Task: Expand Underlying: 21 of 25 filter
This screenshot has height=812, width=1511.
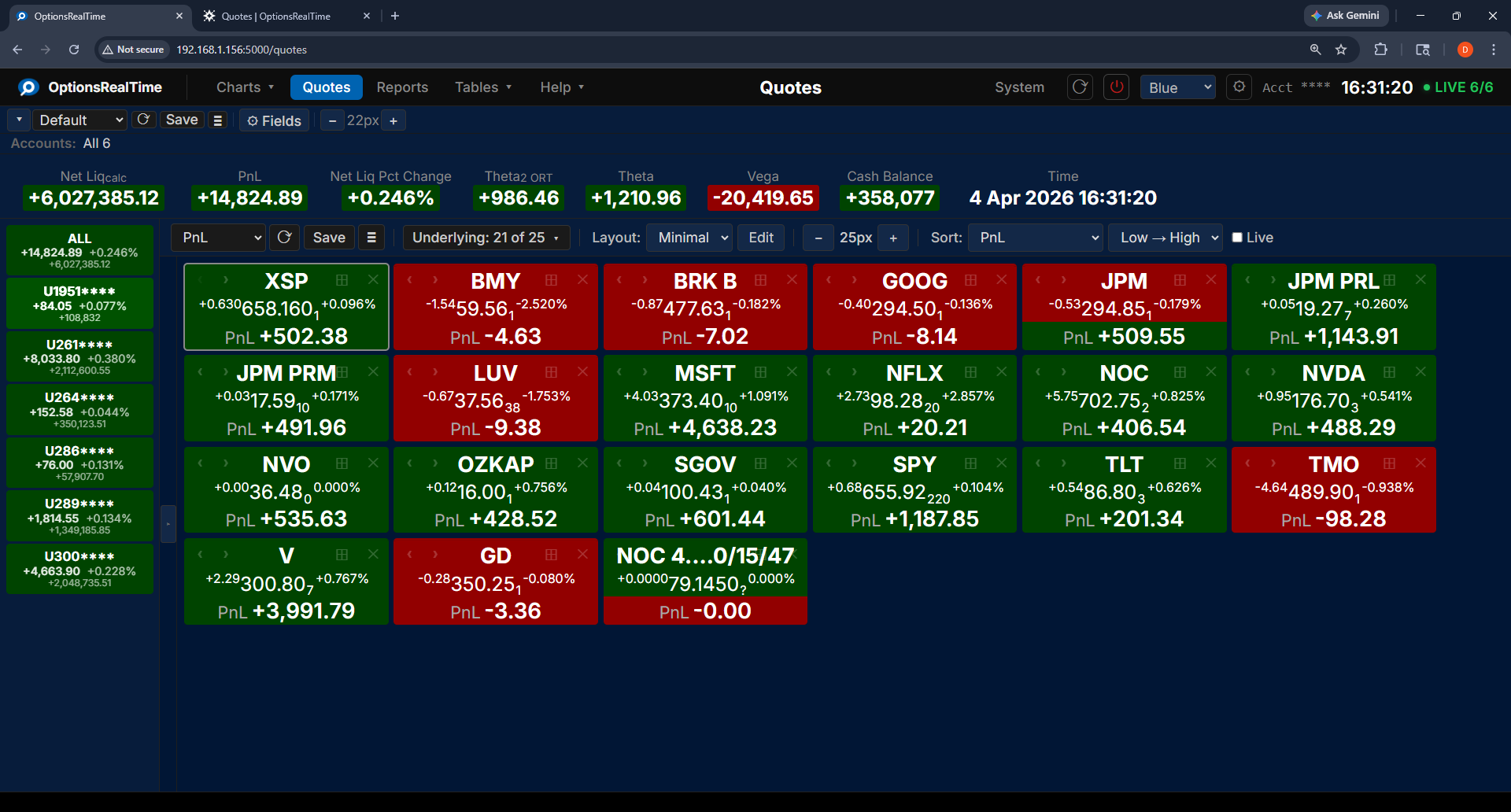Action: pos(486,238)
